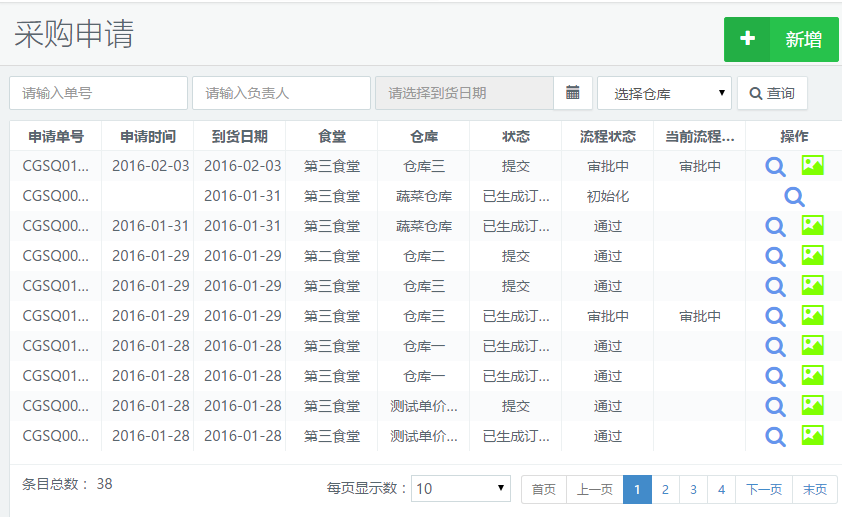Image resolution: width=842 pixels, height=517 pixels.
Task: Open the image icon for the 第二食堂 row
Action: click(x=812, y=257)
